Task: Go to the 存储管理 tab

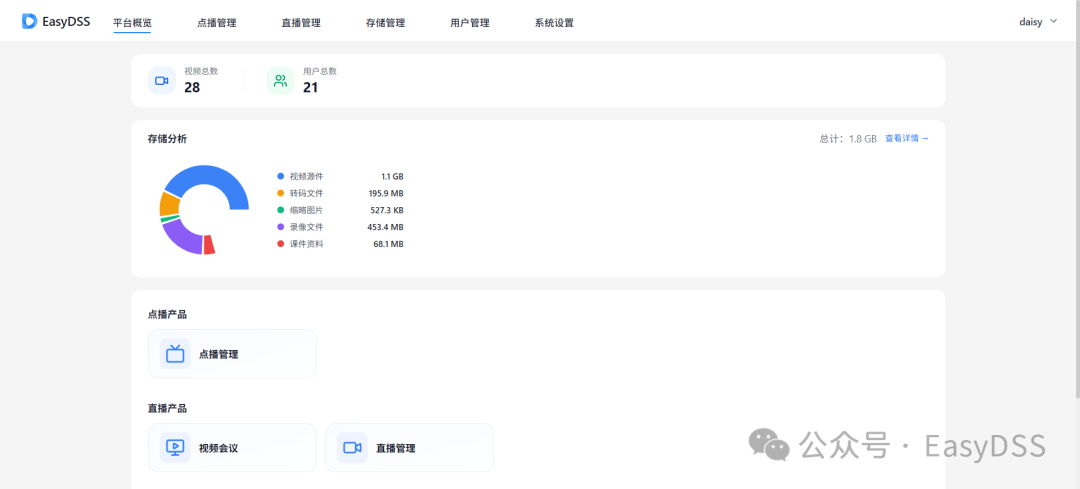Action: click(x=385, y=23)
